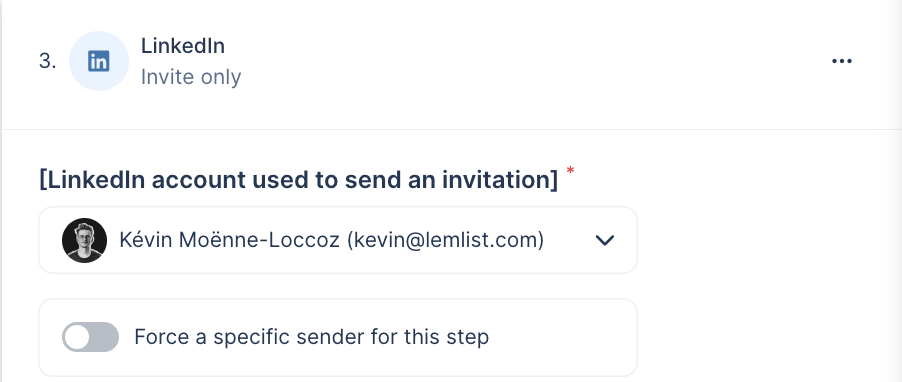Viewport: 902px width, 382px height.
Task: Click the red required-field asterisk
Action: [x=570, y=171]
